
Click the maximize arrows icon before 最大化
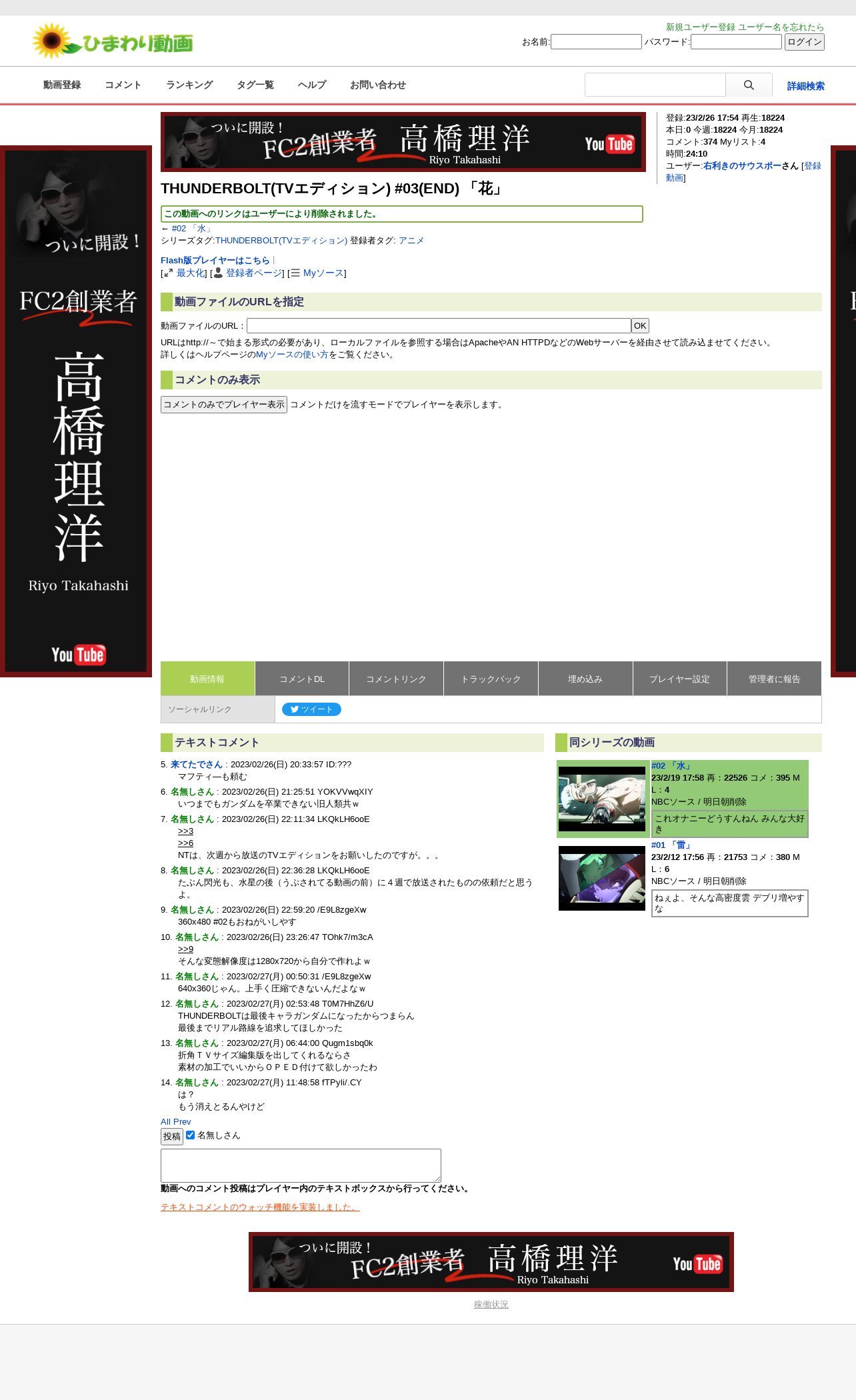pyautogui.click(x=168, y=273)
